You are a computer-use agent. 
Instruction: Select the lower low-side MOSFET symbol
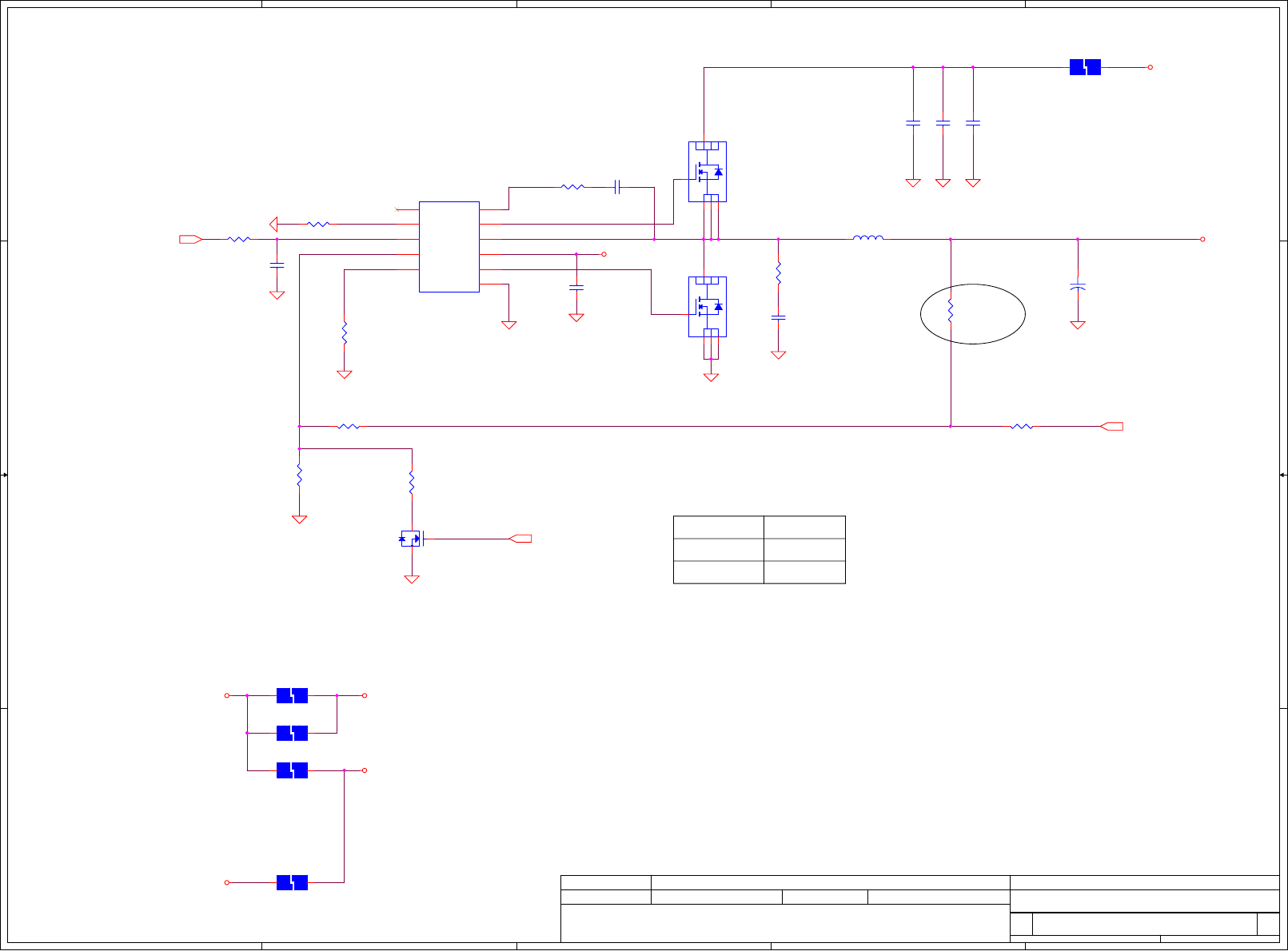[708, 307]
